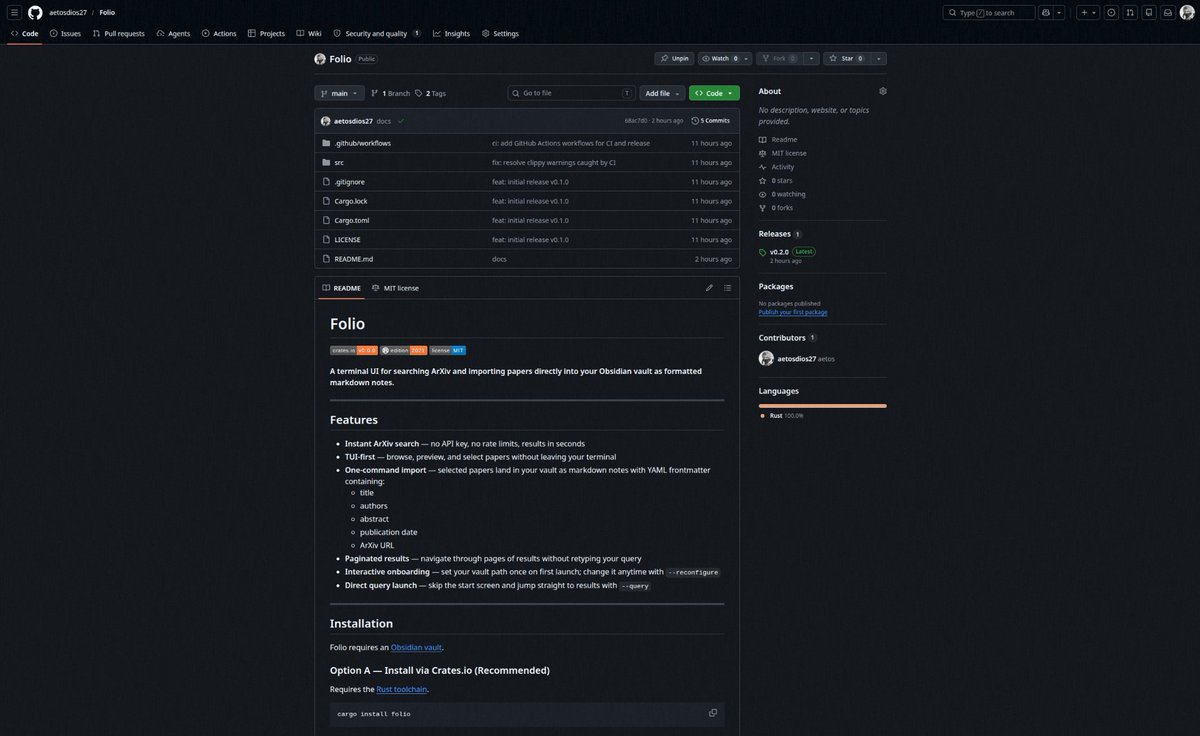Open user profile avatar menu

(1186, 12)
